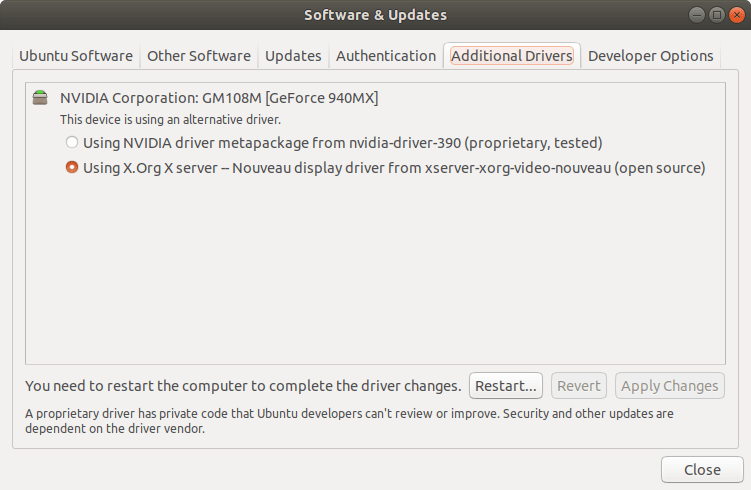The width and height of the screenshot is (751, 490).
Task: Select the Nouveau open source driver option
Action: point(72,168)
